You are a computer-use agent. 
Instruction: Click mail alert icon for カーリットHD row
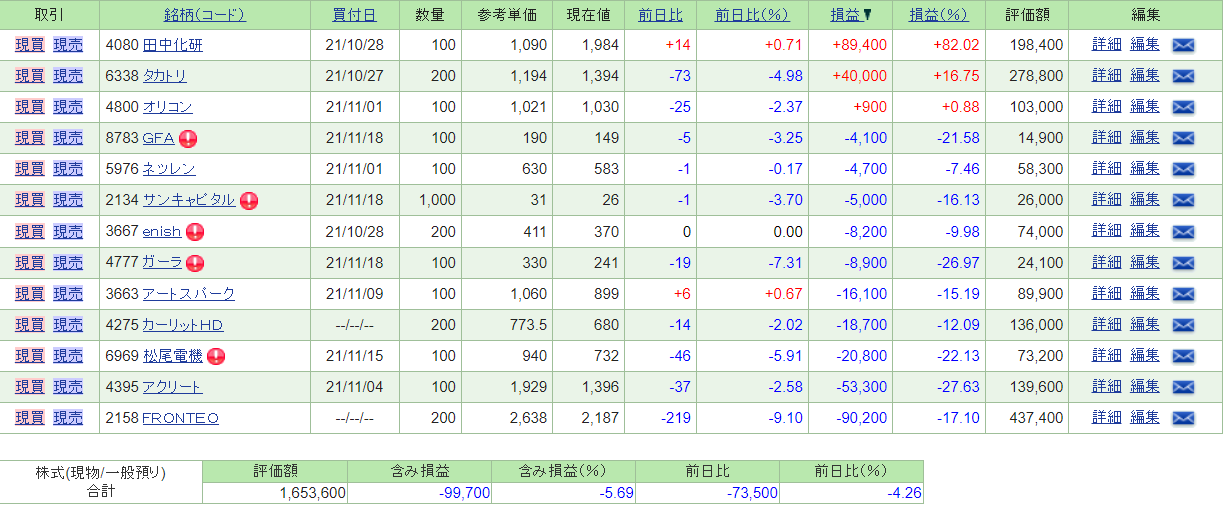pyautogui.click(x=1183, y=325)
